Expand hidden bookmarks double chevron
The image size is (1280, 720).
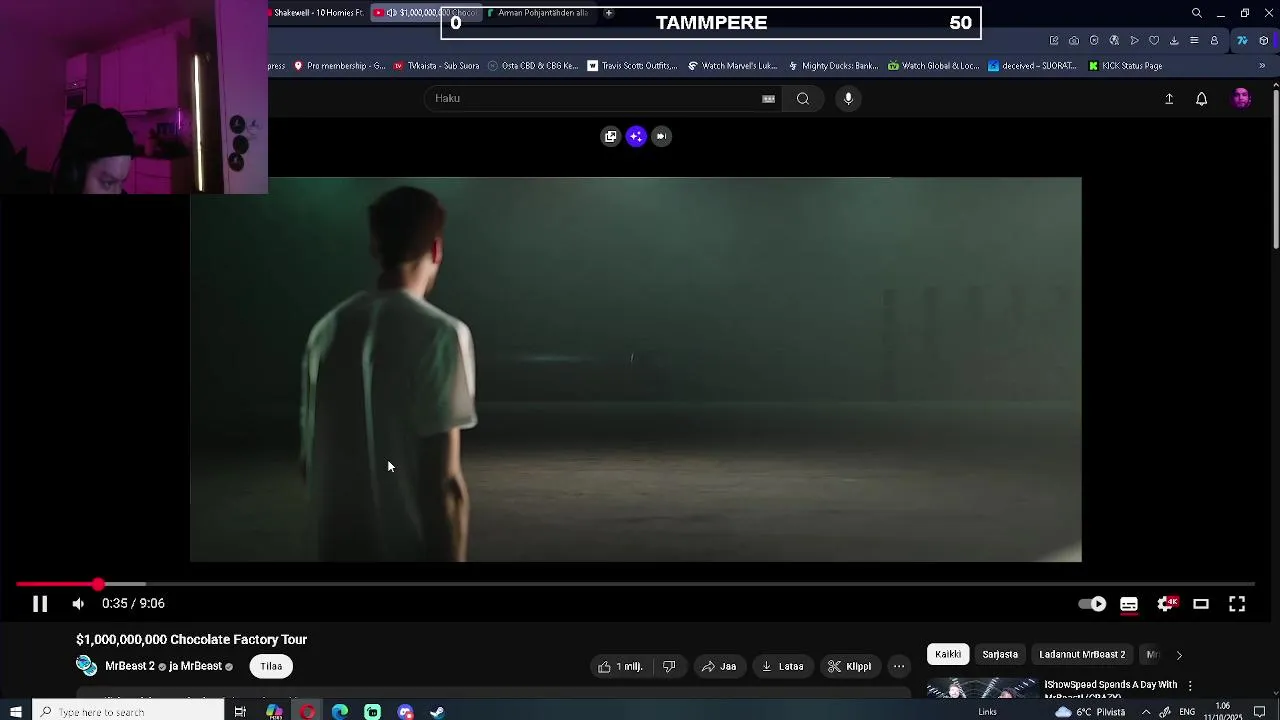click(1262, 66)
